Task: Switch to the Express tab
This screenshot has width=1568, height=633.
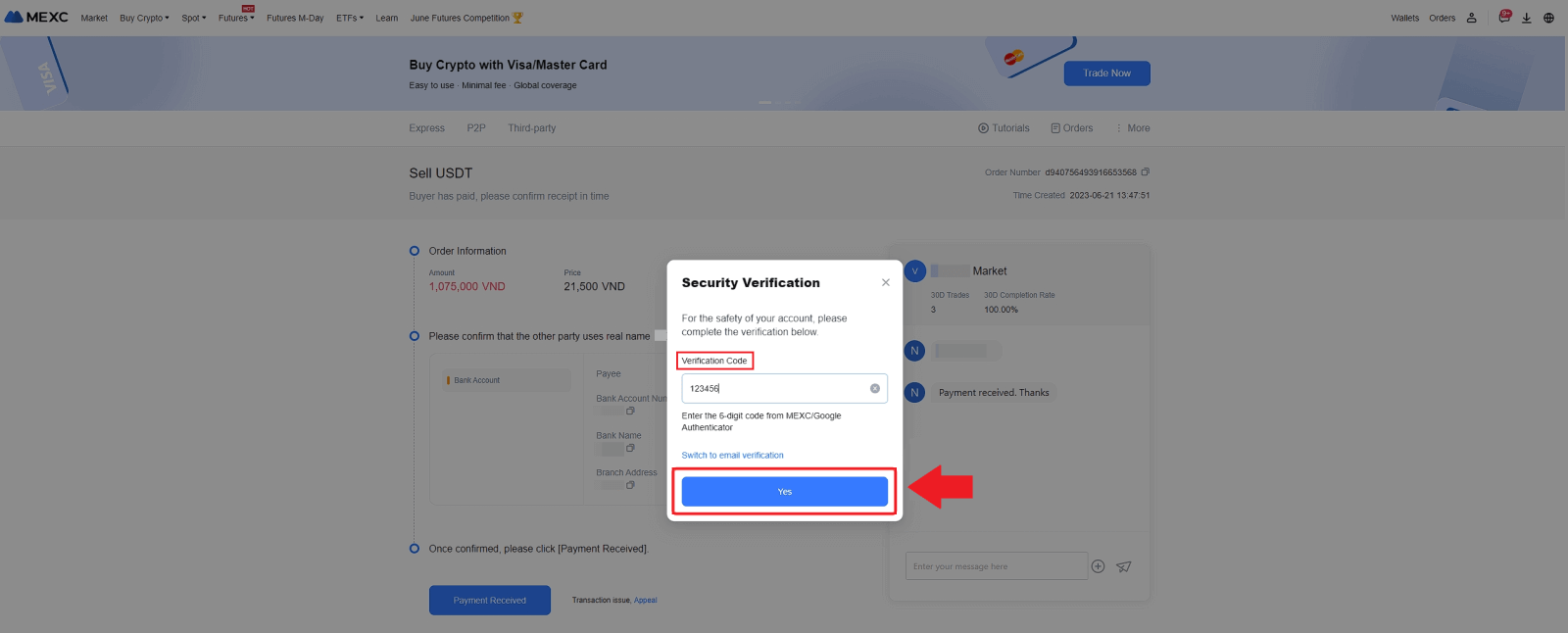Action: click(x=426, y=128)
